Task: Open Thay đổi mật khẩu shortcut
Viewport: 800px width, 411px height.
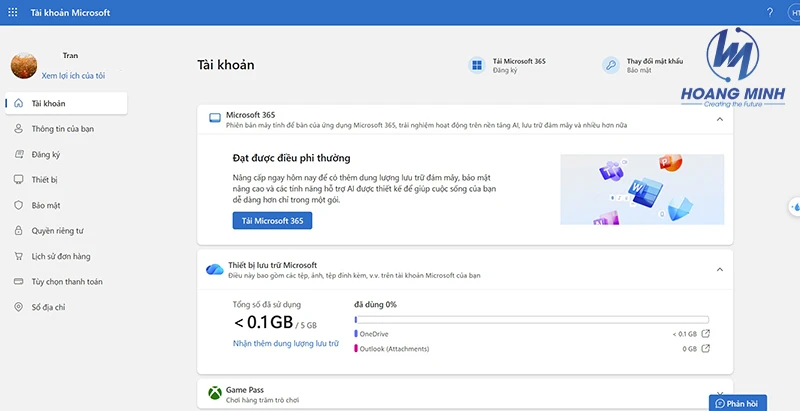Action: (x=643, y=65)
